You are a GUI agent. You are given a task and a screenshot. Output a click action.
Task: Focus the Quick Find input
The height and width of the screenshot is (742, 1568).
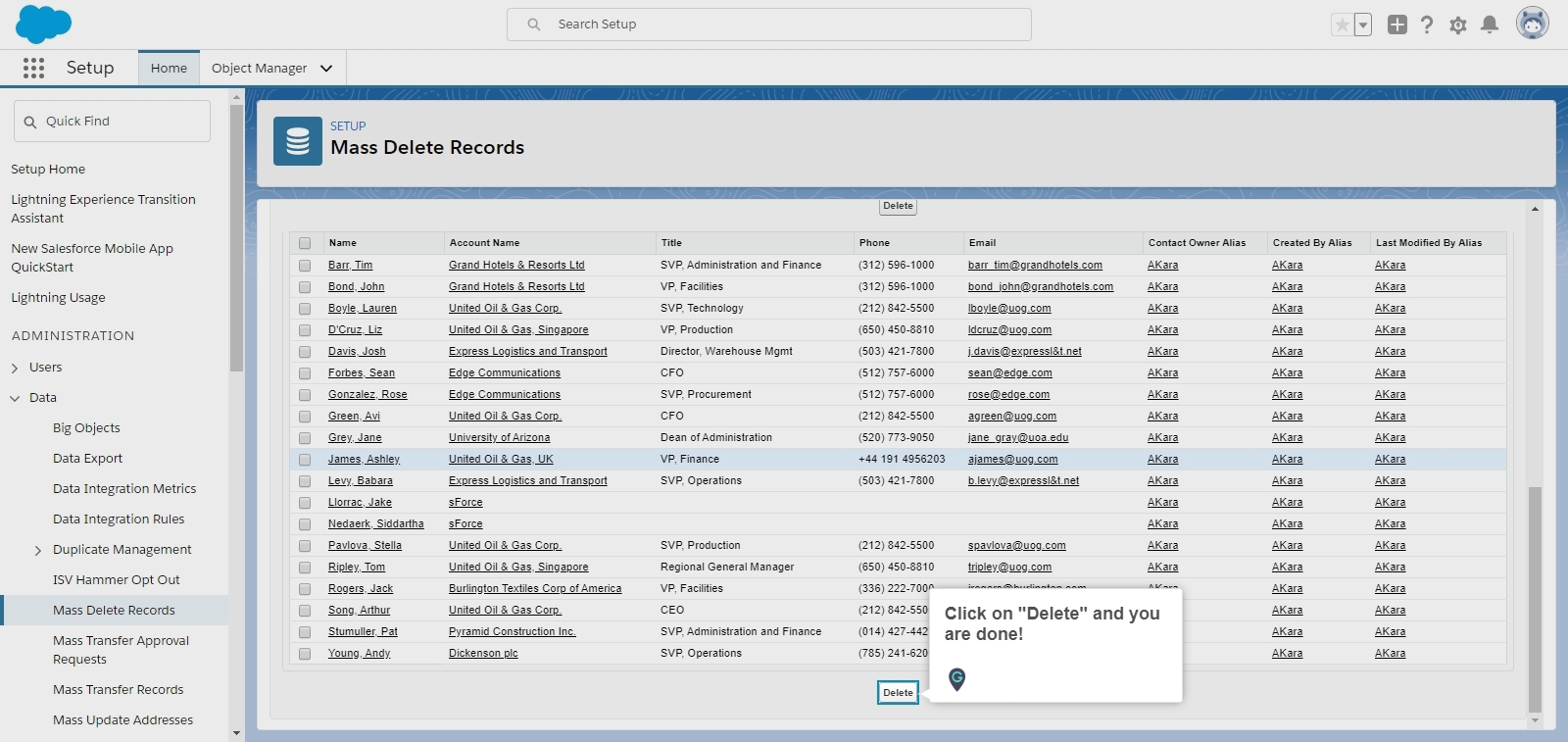coord(113,121)
